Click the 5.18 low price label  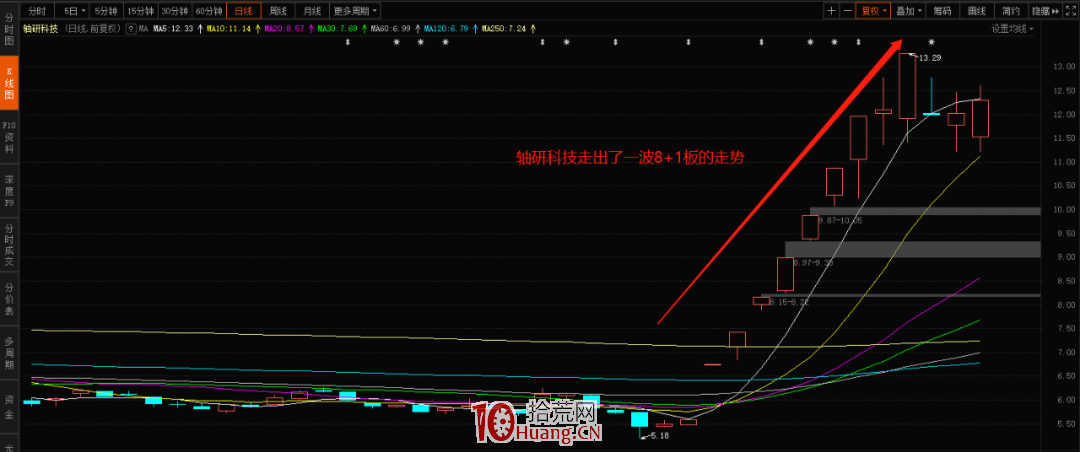pos(658,435)
